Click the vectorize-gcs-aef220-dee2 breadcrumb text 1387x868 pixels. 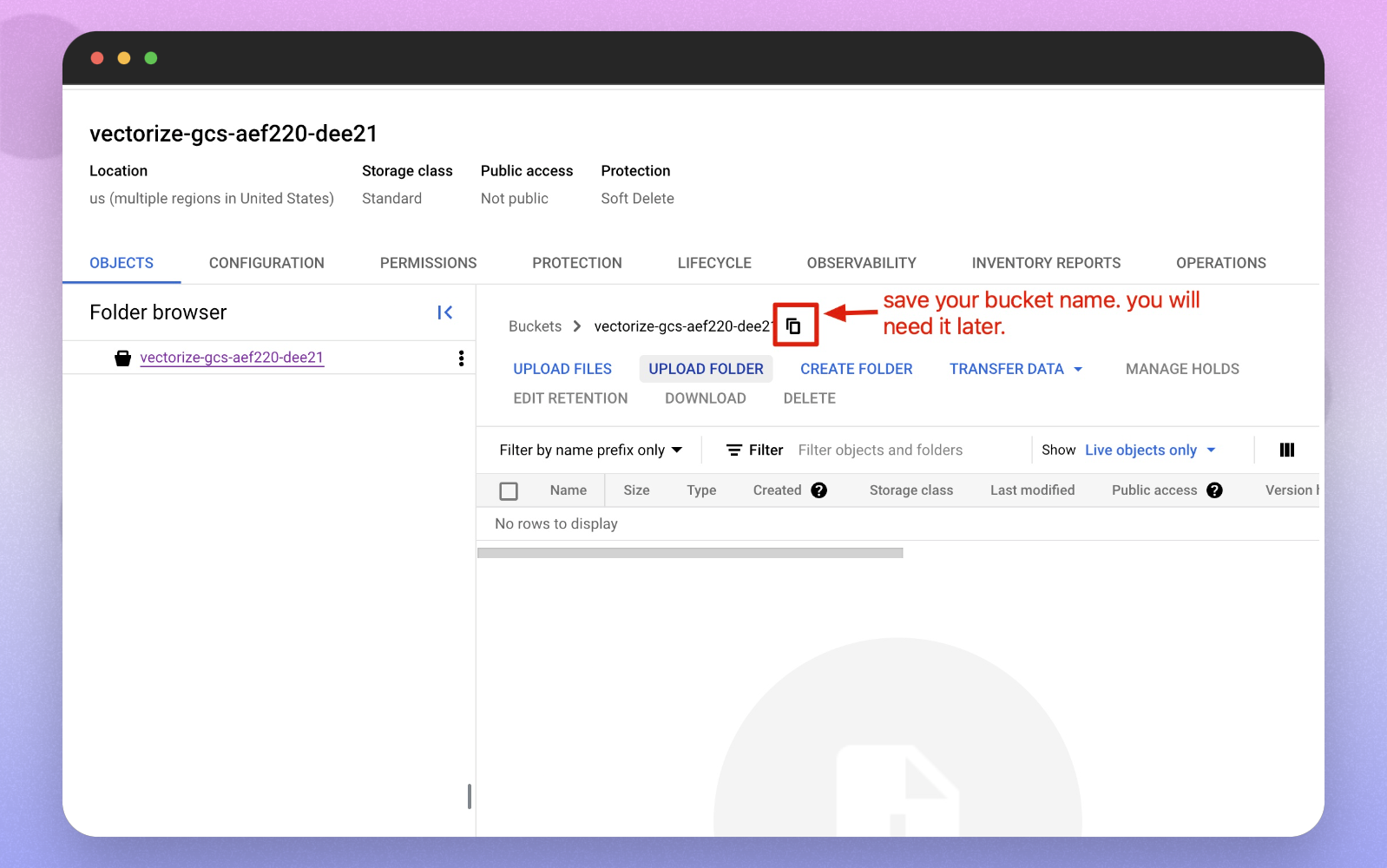pos(684,326)
